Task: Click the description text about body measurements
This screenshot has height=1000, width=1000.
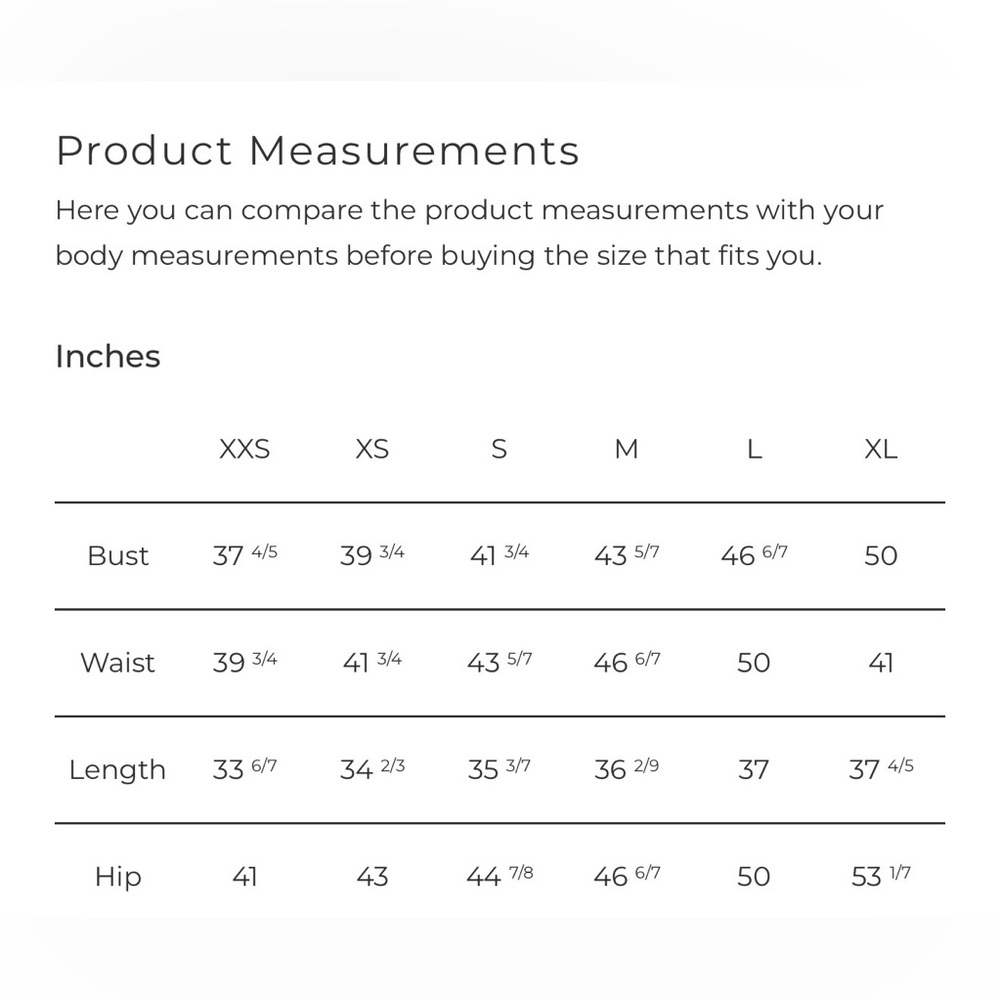Action: pyautogui.click(x=469, y=233)
